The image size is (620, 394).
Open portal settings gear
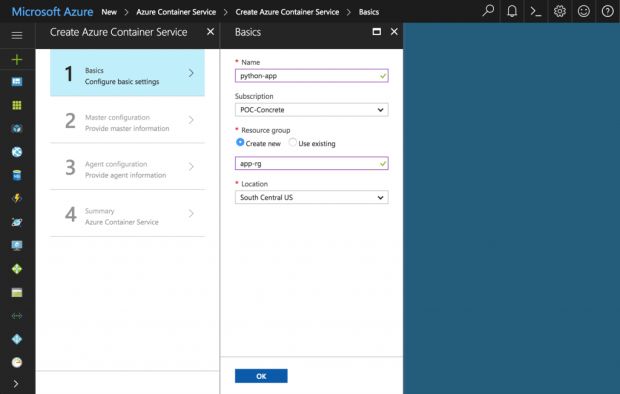560,11
